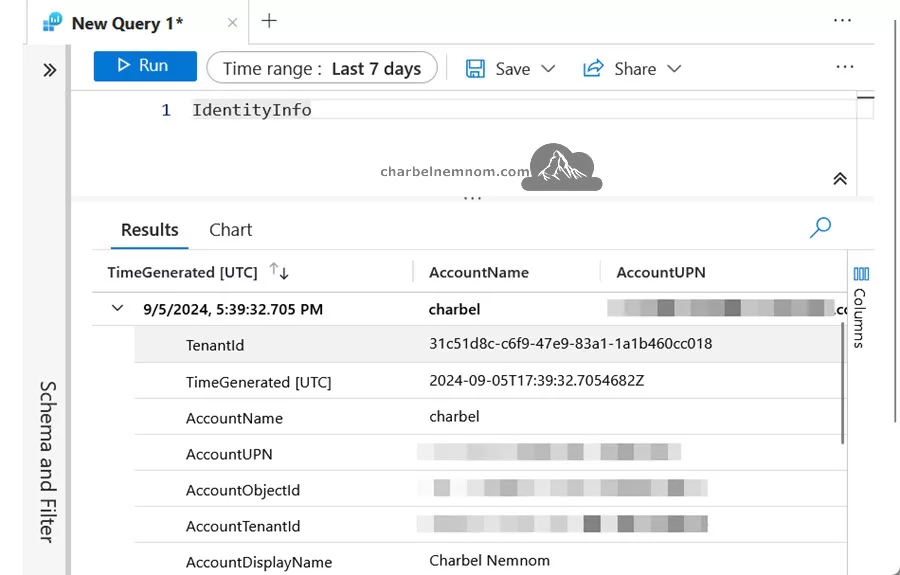Collapse the query editor double chevron
900x575 pixels.
tap(840, 178)
